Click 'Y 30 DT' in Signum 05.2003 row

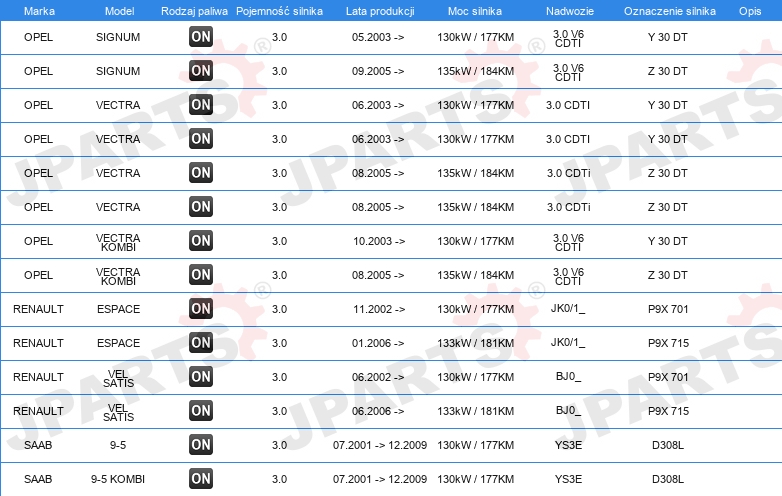(x=668, y=37)
